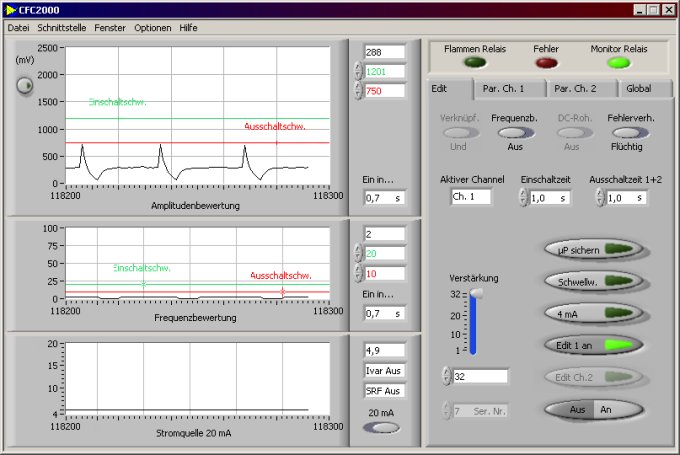Viewport: 680px width, 455px height.
Task: Adjust the Ausschaltzeit 1+2 stepper arrows
Action: pos(599,198)
